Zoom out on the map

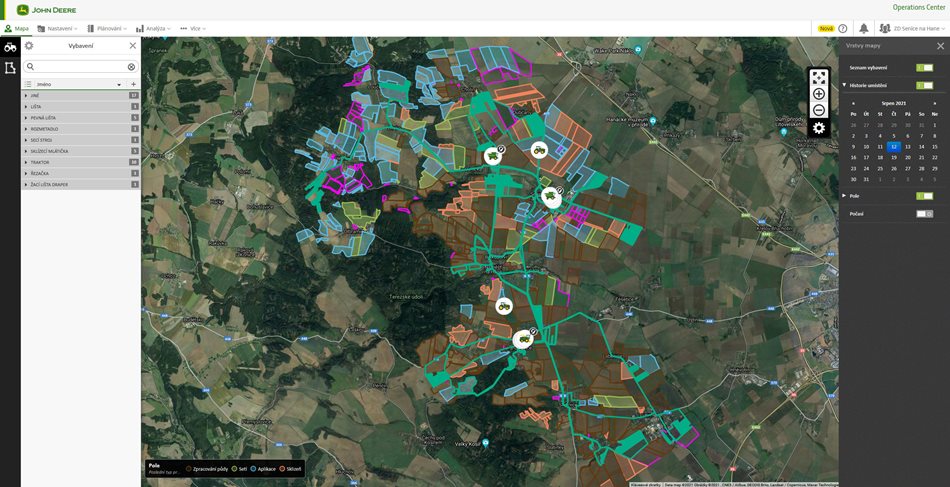click(819, 110)
